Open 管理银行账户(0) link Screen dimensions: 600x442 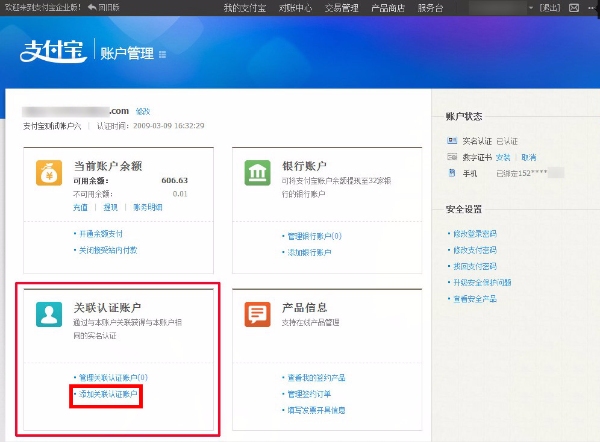pos(314,236)
